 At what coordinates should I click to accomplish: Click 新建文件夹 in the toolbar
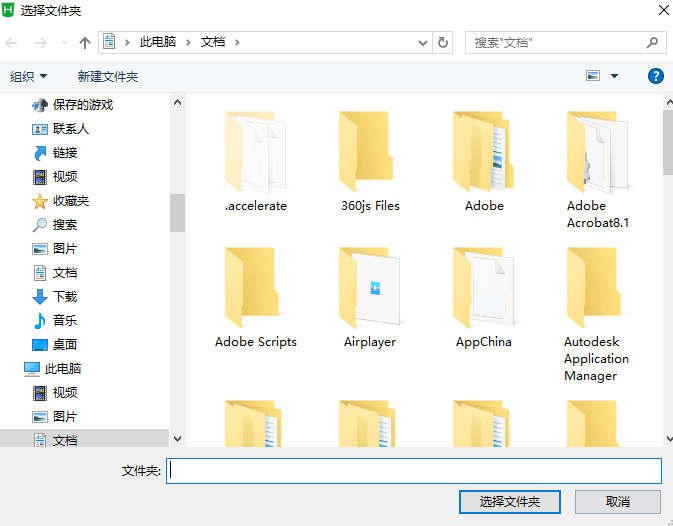pos(108,76)
